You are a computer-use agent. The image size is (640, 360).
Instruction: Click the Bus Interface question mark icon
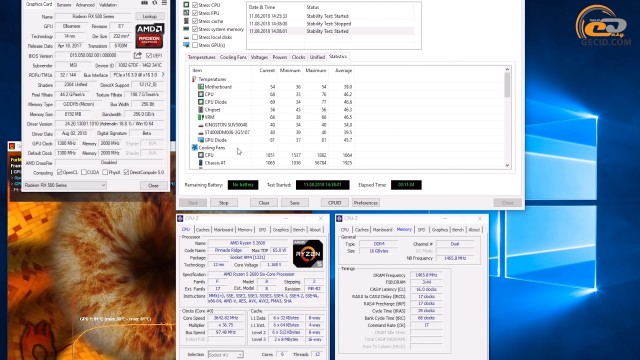163,75
